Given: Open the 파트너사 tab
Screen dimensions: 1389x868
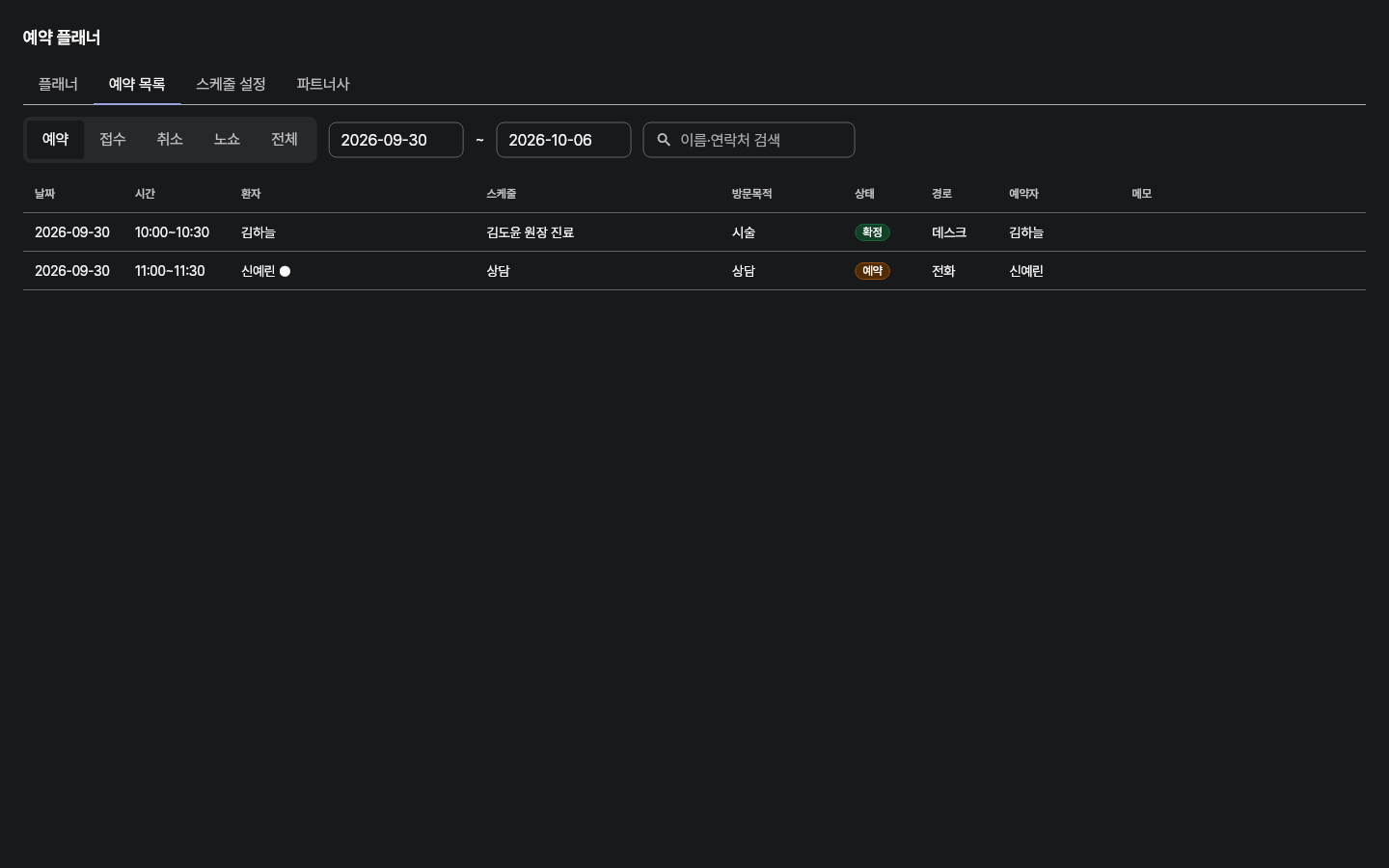Looking at the screenshot, I should (323, 84).
